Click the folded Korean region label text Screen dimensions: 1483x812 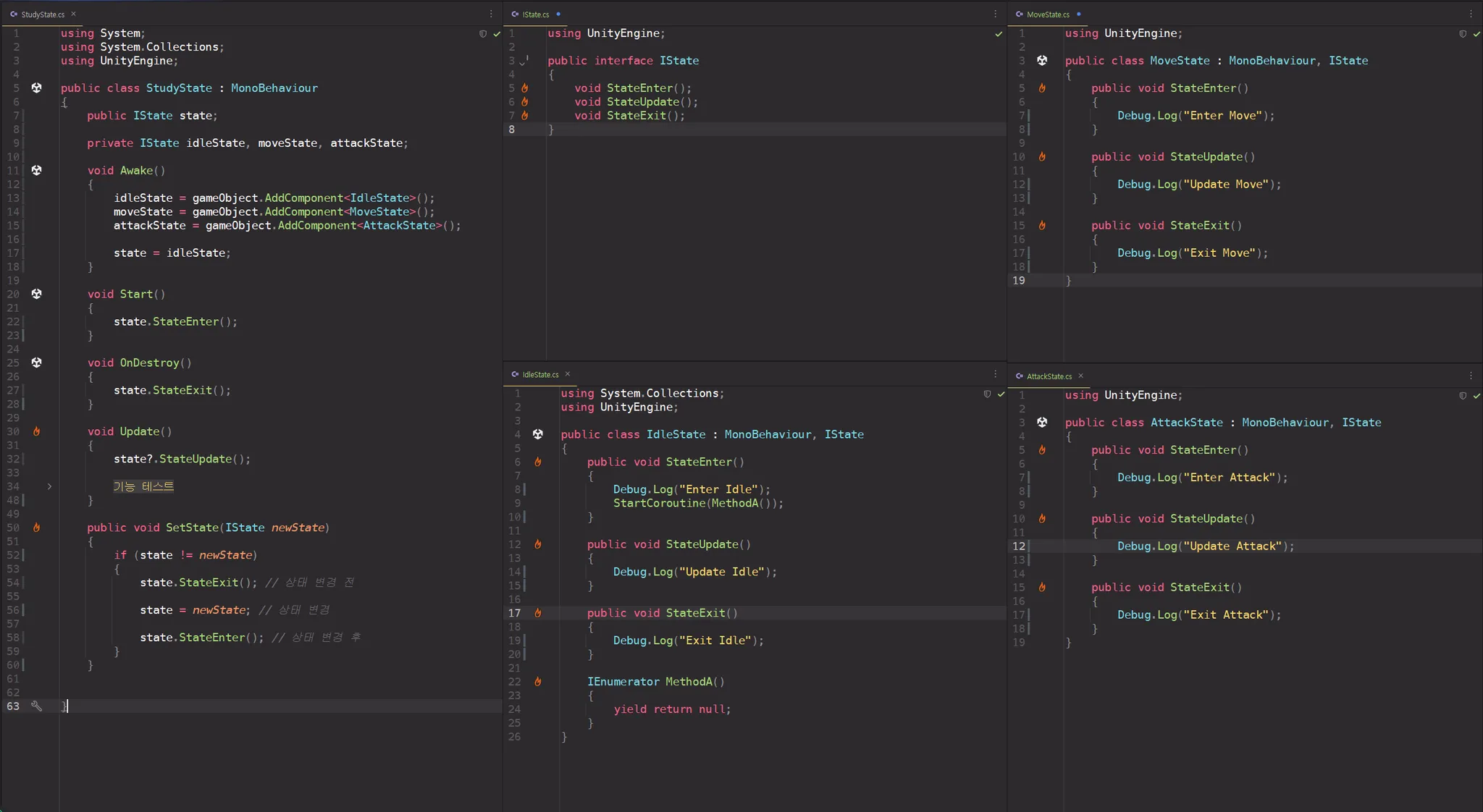[x=143, y=486]
